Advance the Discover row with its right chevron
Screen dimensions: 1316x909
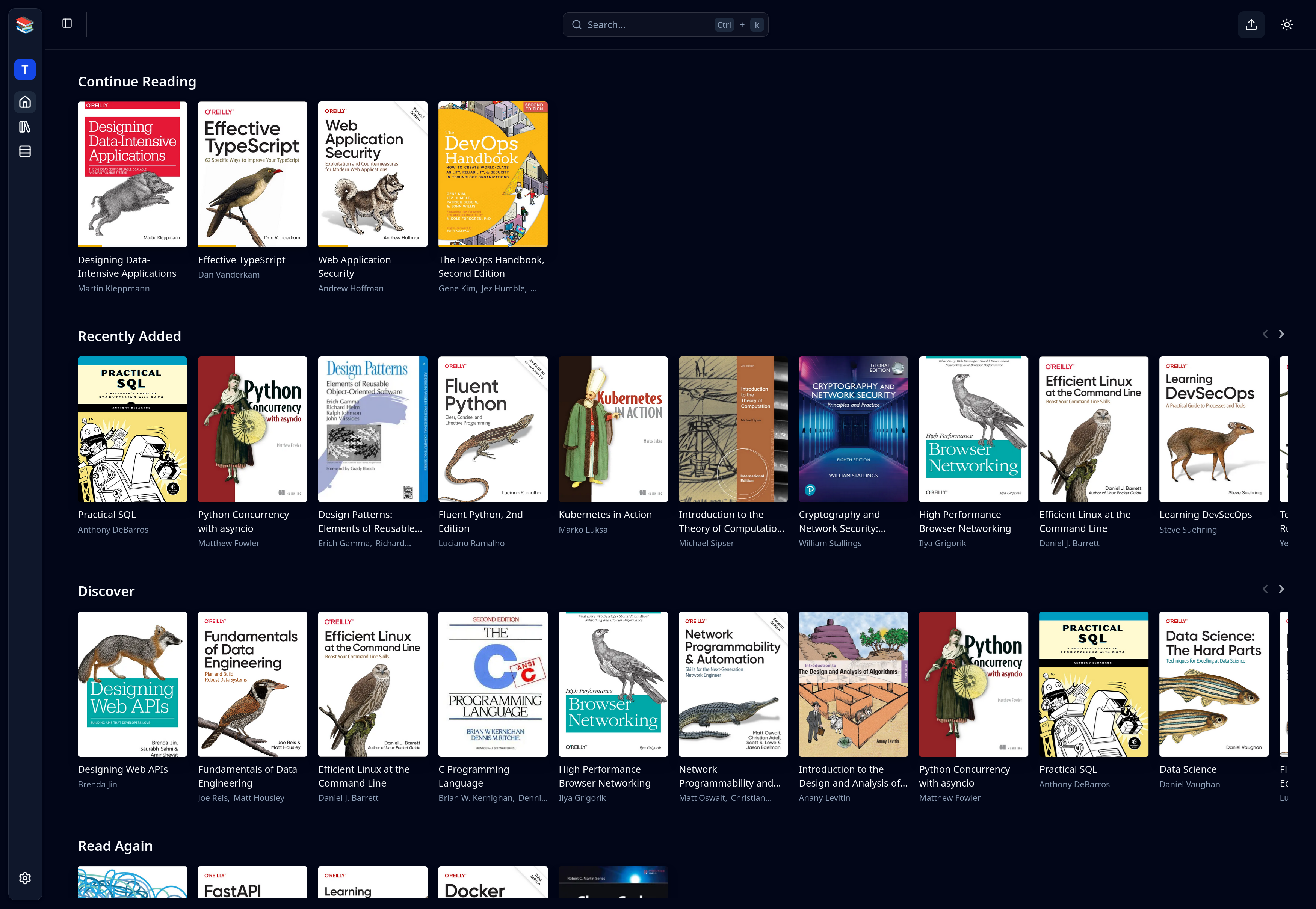coord(1281,589)
